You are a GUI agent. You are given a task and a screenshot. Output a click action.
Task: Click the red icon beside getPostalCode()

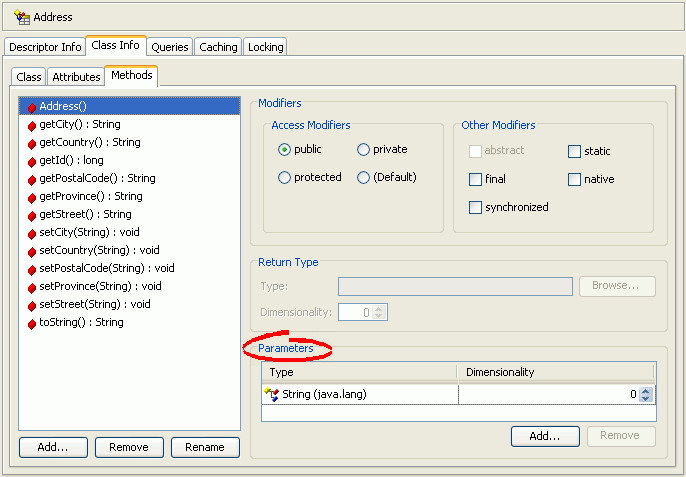32,179
